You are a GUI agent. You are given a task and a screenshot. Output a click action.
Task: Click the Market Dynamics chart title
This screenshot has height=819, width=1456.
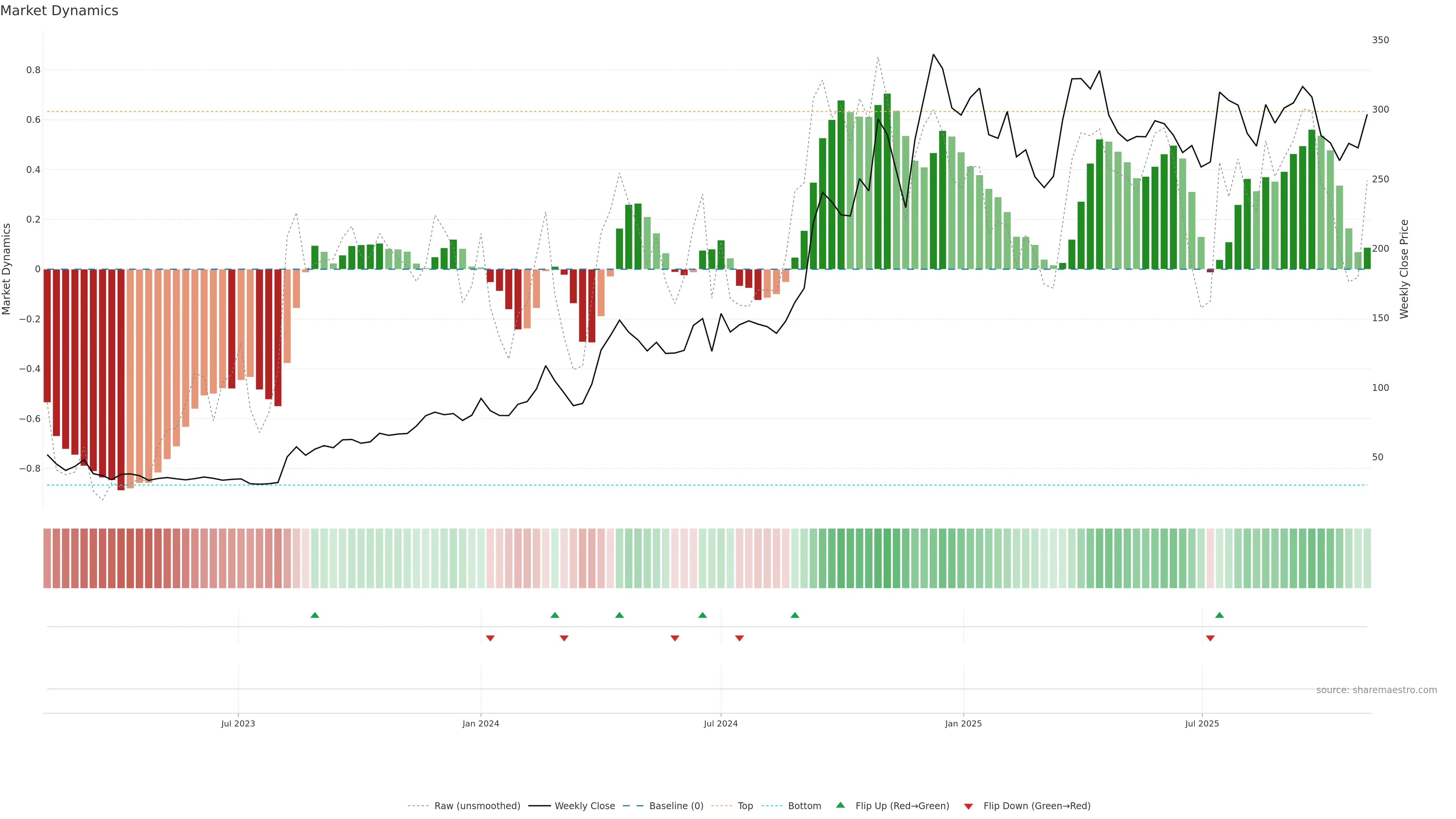60,11
